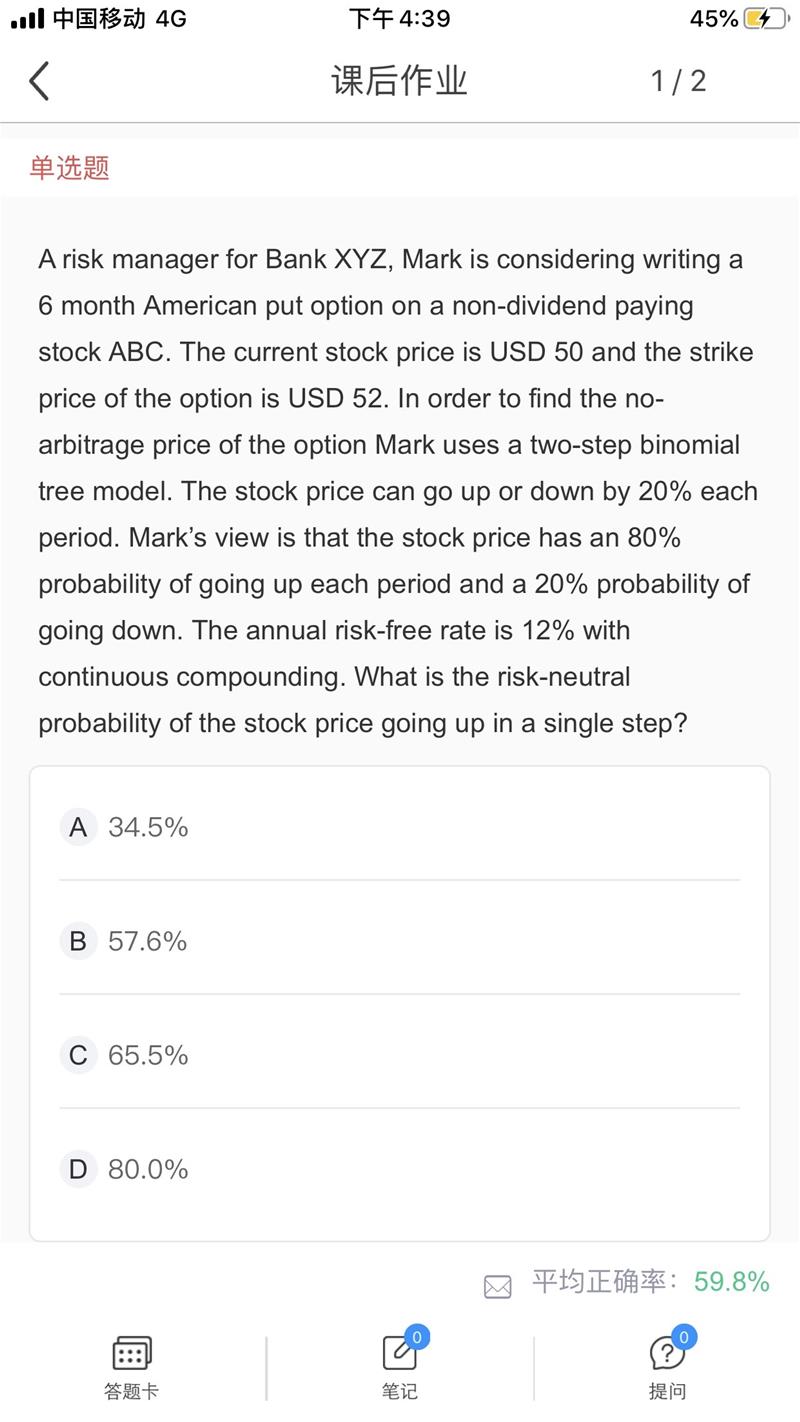This screenshot has height=1422, width=800.
Task: Tap the 平均正确率 59.8% statistic
Action: pyautogui.click(x=650, y=1282)
